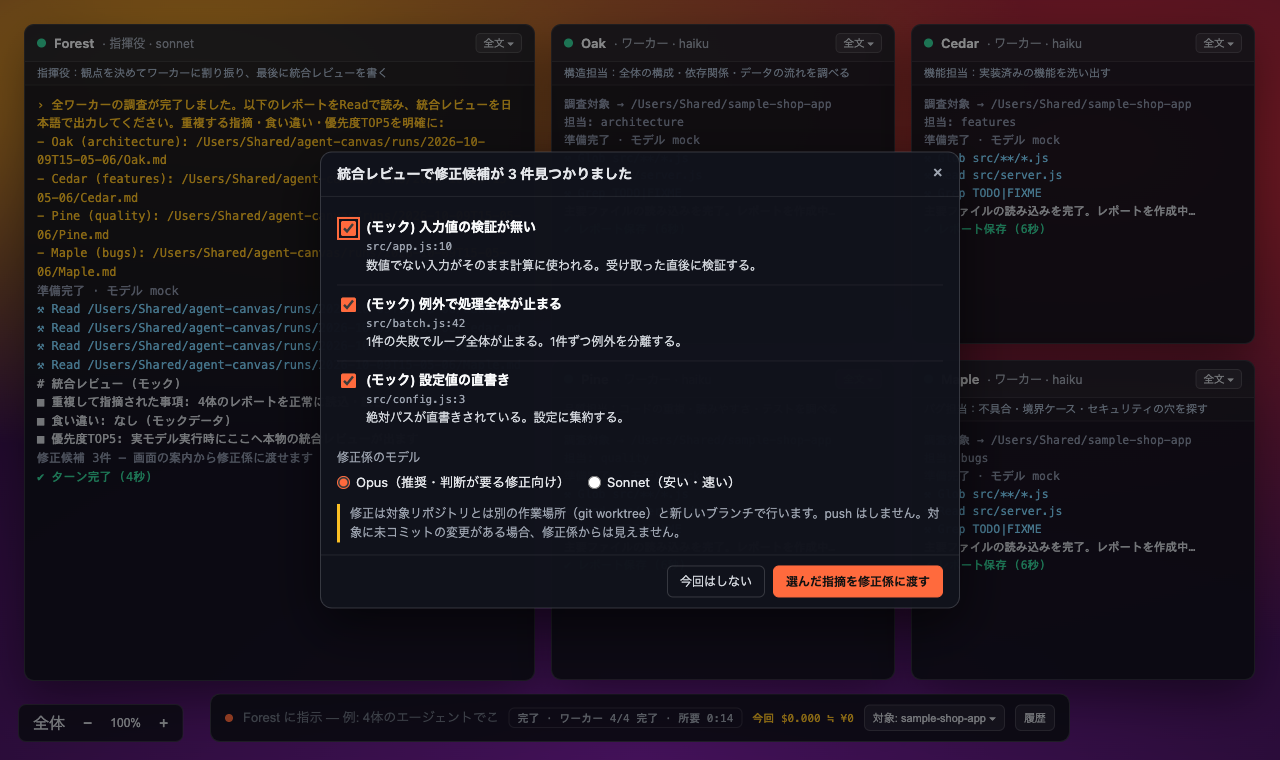Click the src/batch.js:42 file reference

pos(416,323)
